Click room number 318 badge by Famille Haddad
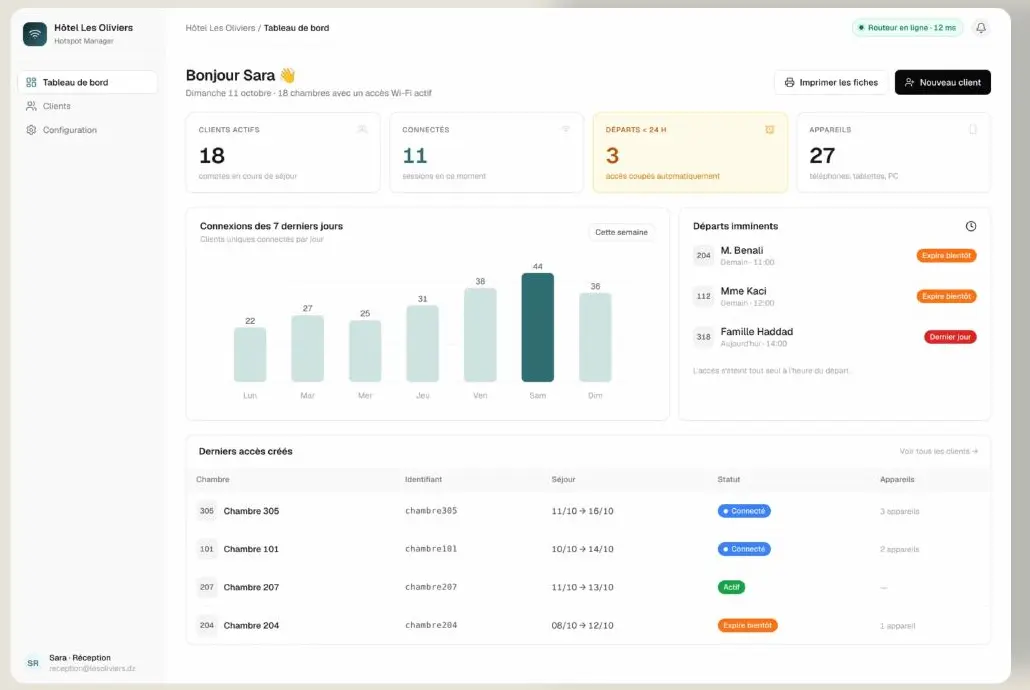Image resolution: width=1030 pixels, height=690 pixels. point(704,337)
